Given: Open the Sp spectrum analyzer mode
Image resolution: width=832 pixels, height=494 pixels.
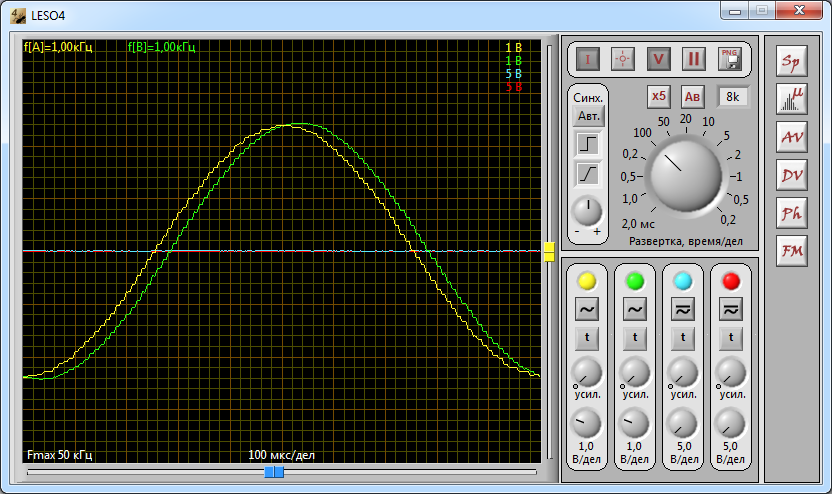Looking at the screenshot, I should coord(792,62).
